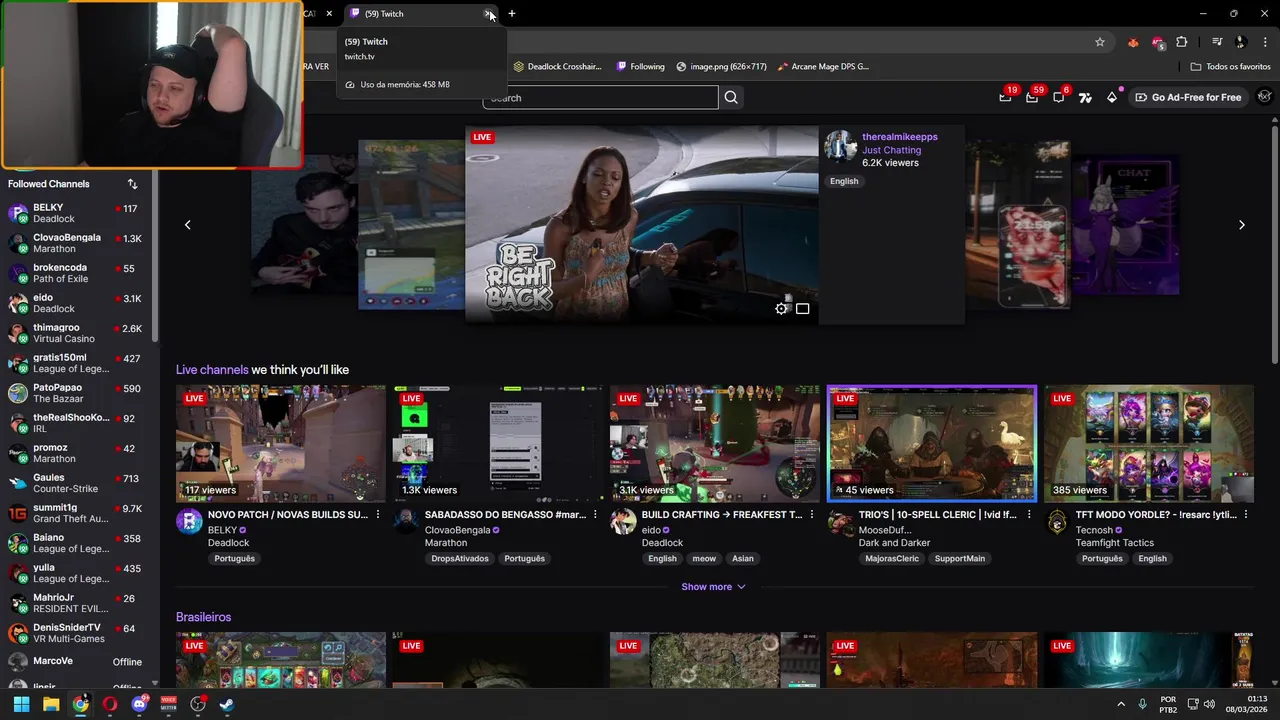
Task: Open NOVO PATCH stream thumbnail by BELKY
Action: (281, 443)
